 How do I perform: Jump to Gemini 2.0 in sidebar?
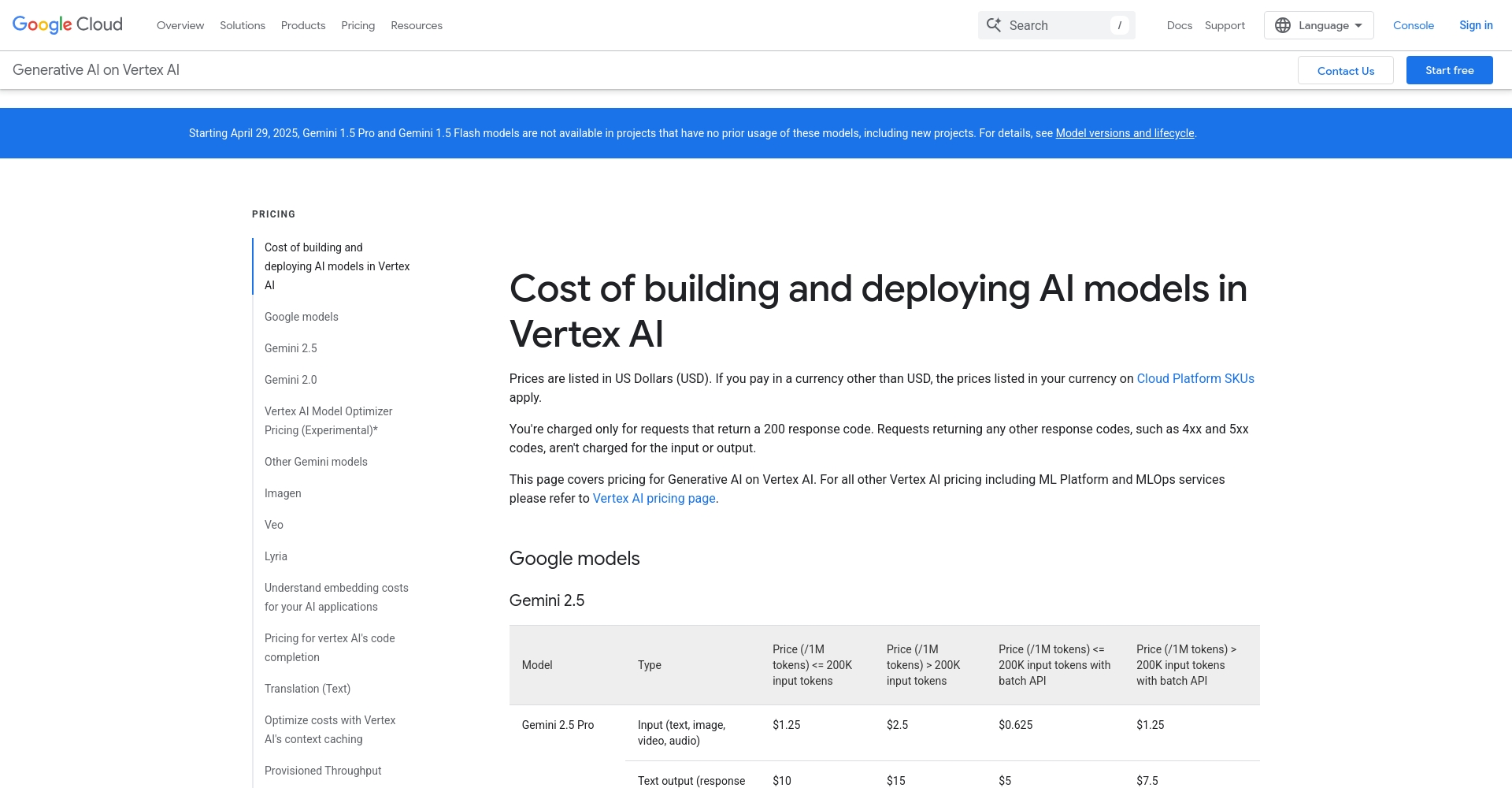tap(291, 380)
